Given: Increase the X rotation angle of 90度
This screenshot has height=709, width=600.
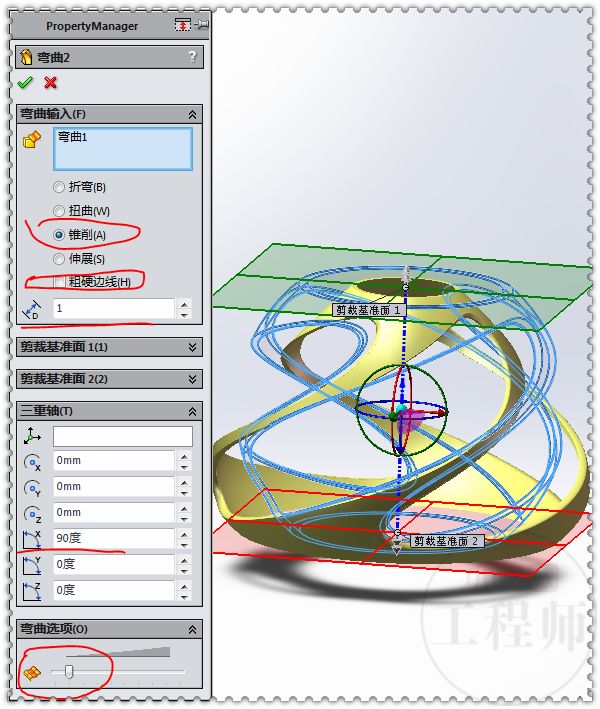Looking at the screenshot, I should pos(184,534).
